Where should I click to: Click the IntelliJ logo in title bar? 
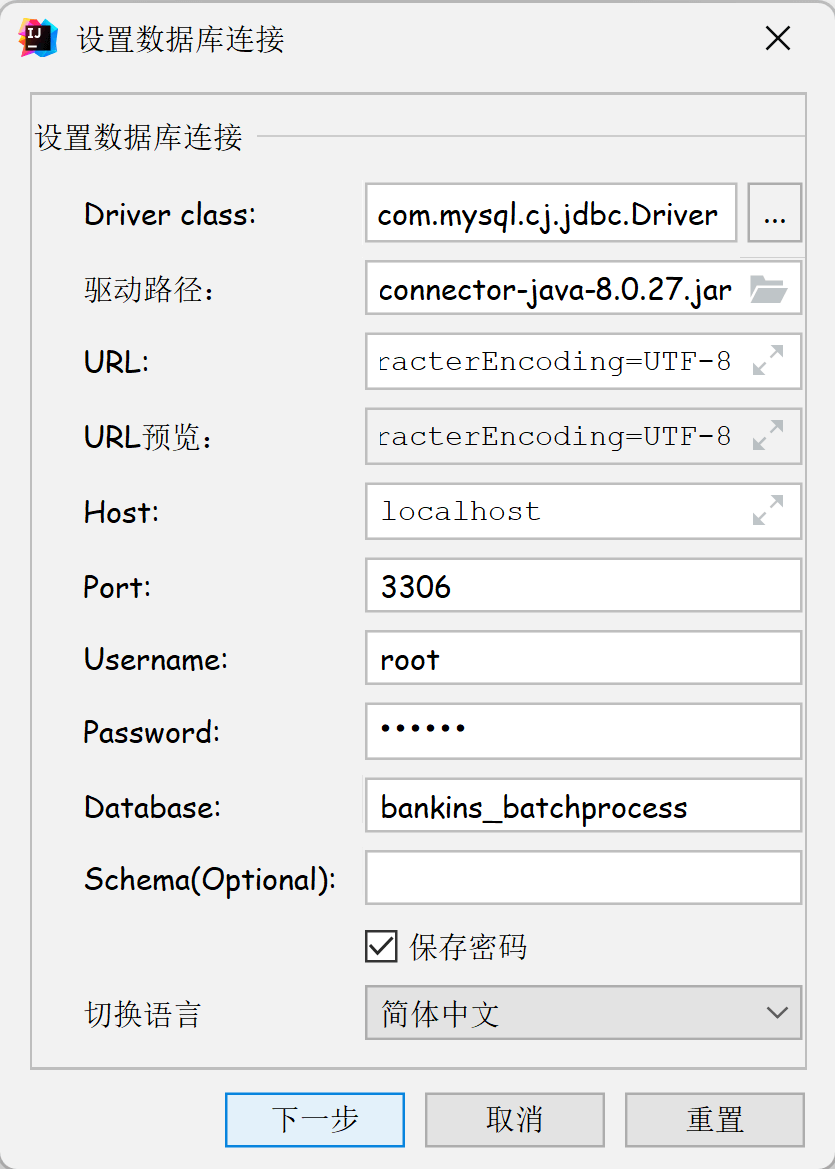[38, 39]
